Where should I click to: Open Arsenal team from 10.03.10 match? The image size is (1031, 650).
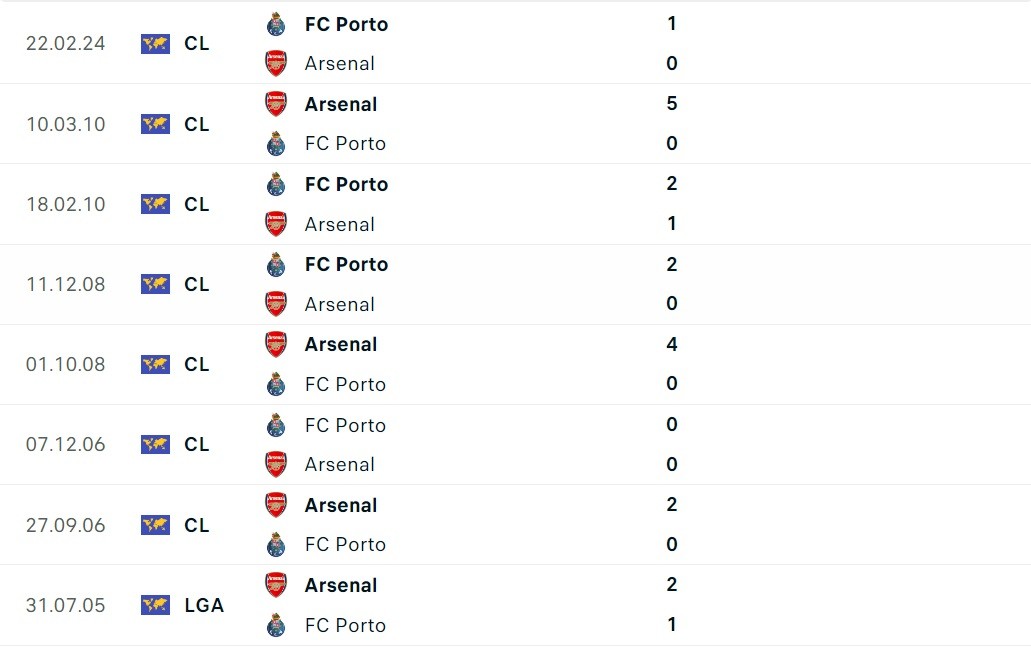[x=341, y=104]
